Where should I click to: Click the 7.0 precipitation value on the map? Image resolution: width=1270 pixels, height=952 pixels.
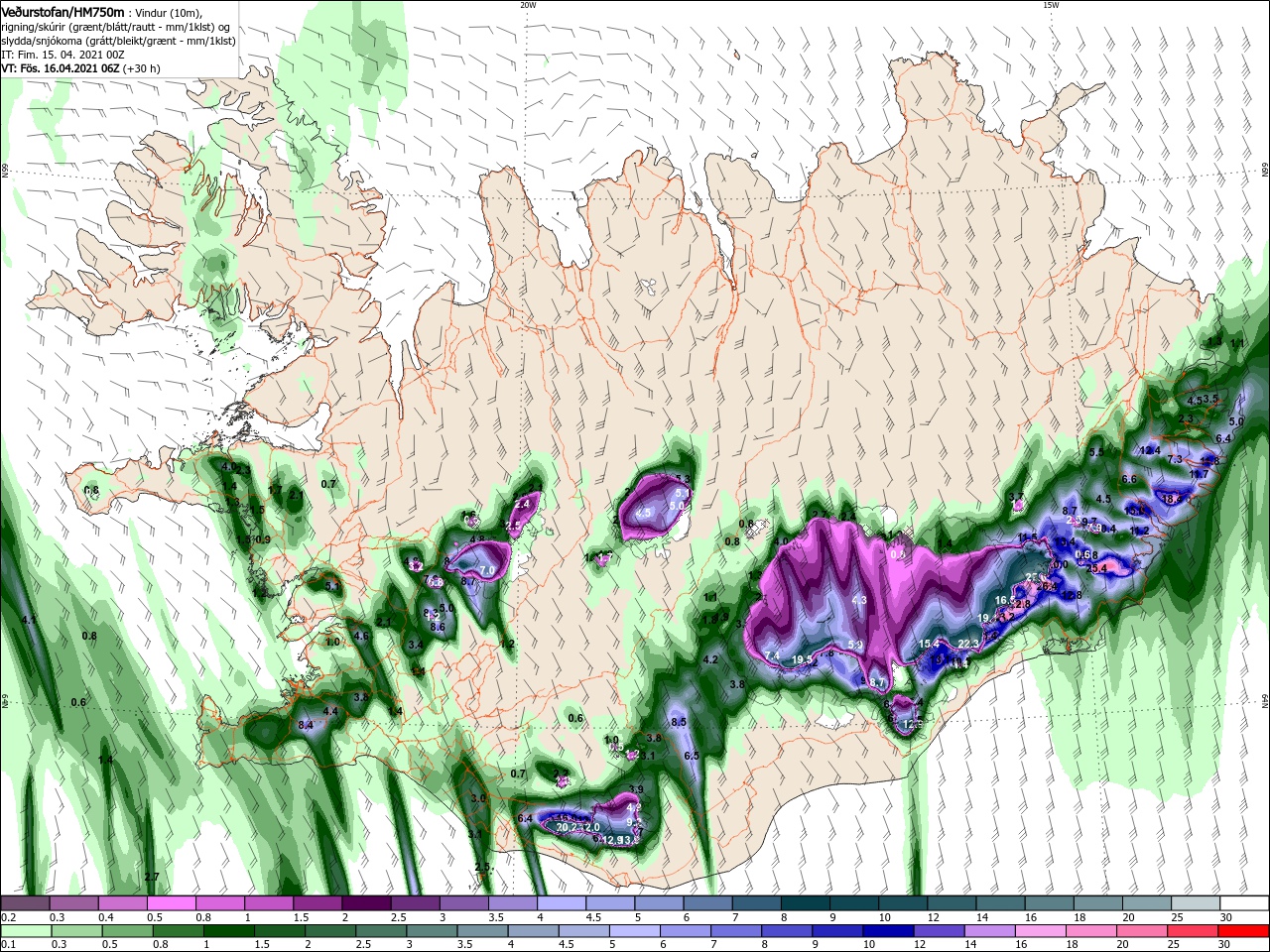point(487,570)
